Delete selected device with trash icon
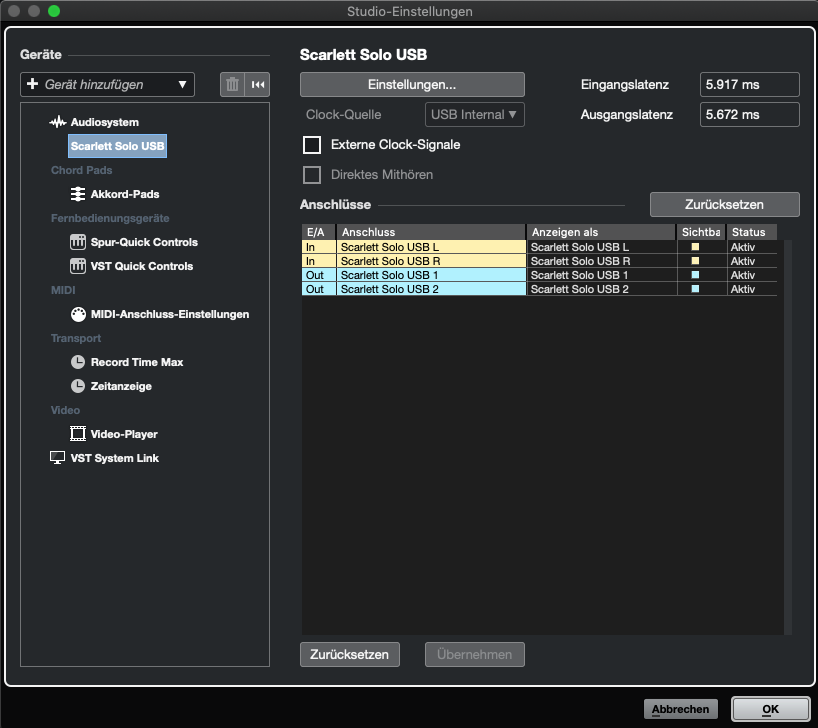This screenshot has width=818, height=728. tap(232, 85)
